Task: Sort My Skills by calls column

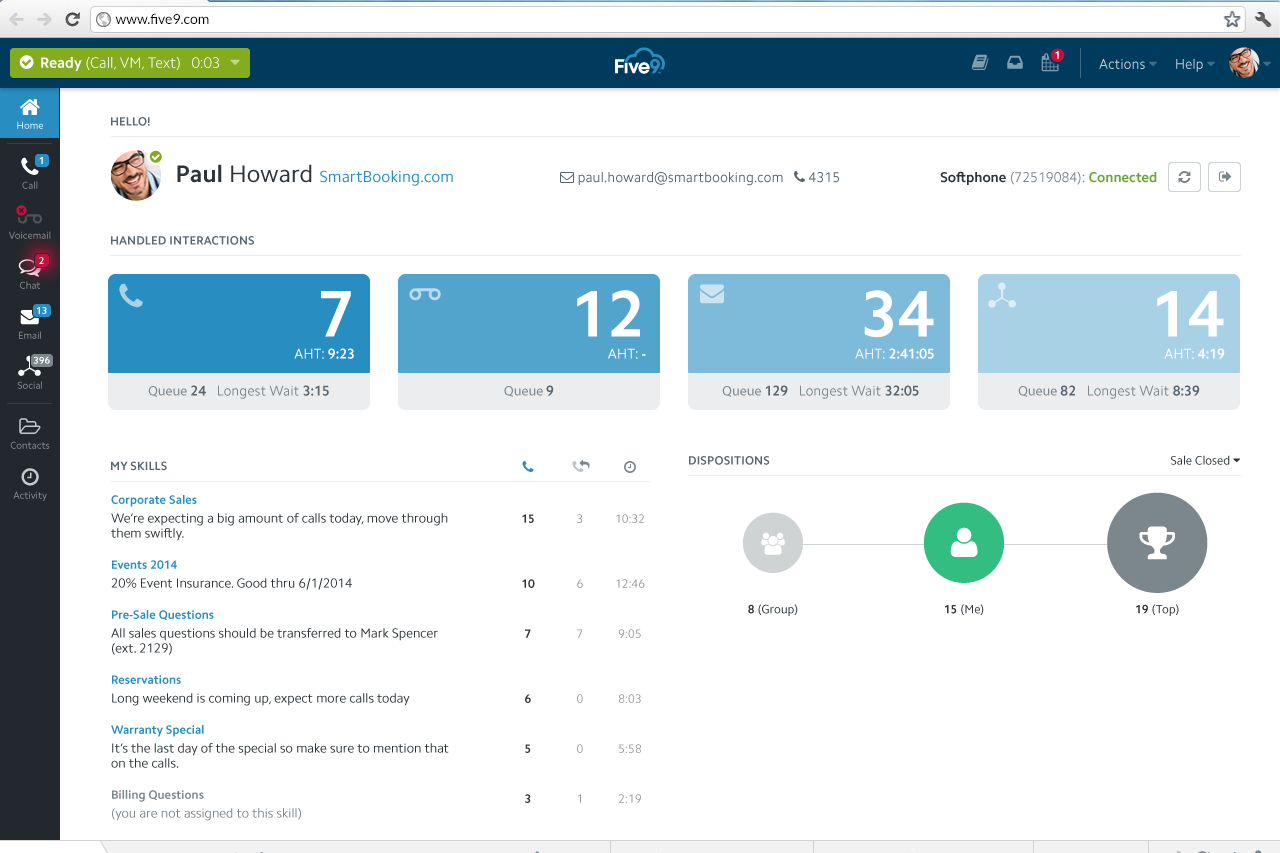Action: coord(528,466)
